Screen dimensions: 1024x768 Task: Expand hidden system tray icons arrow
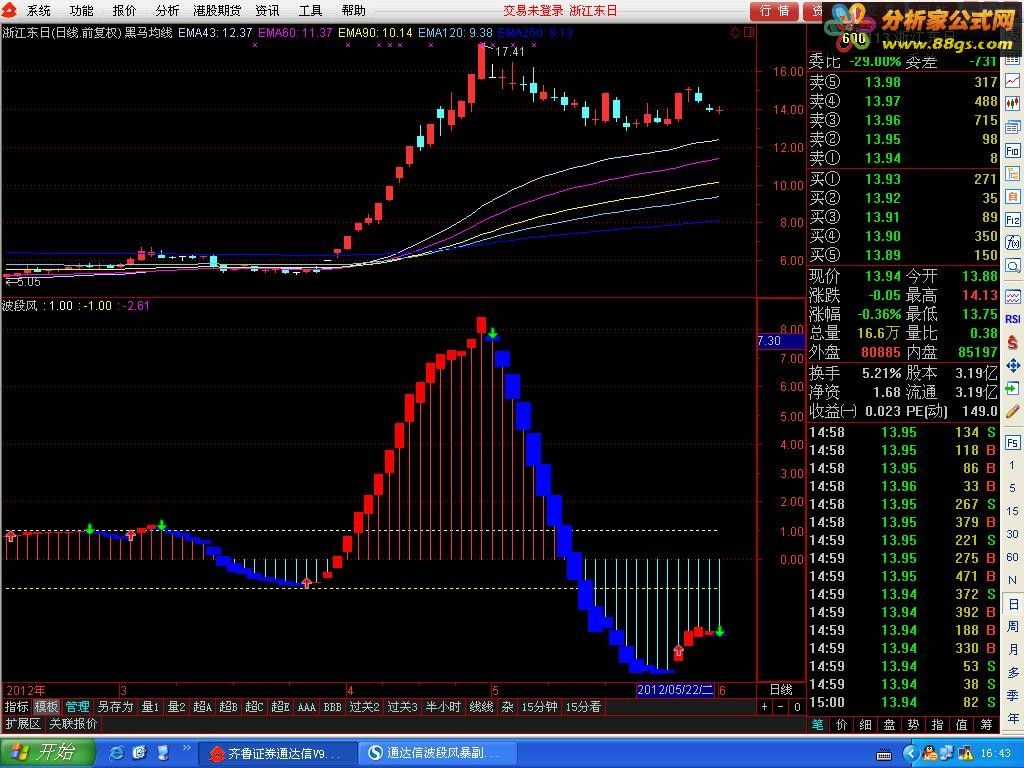coord(912,754)
